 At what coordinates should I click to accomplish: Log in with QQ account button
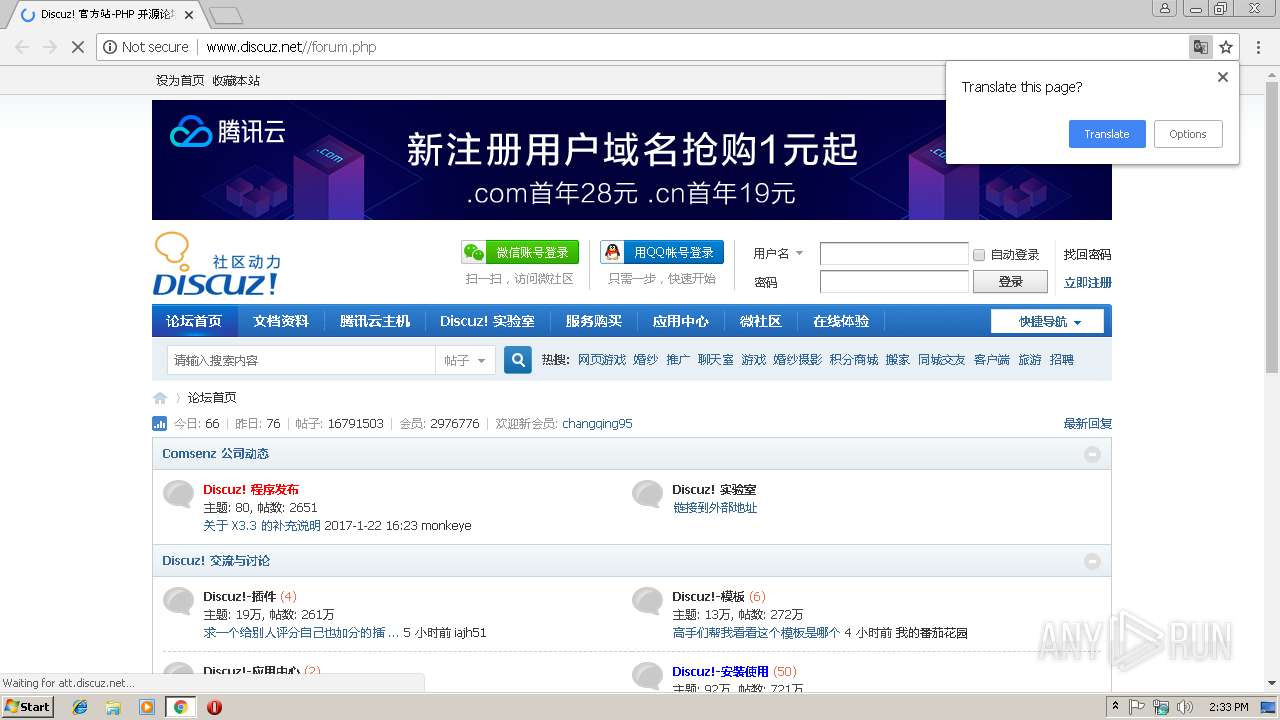(x=662, y=252)
